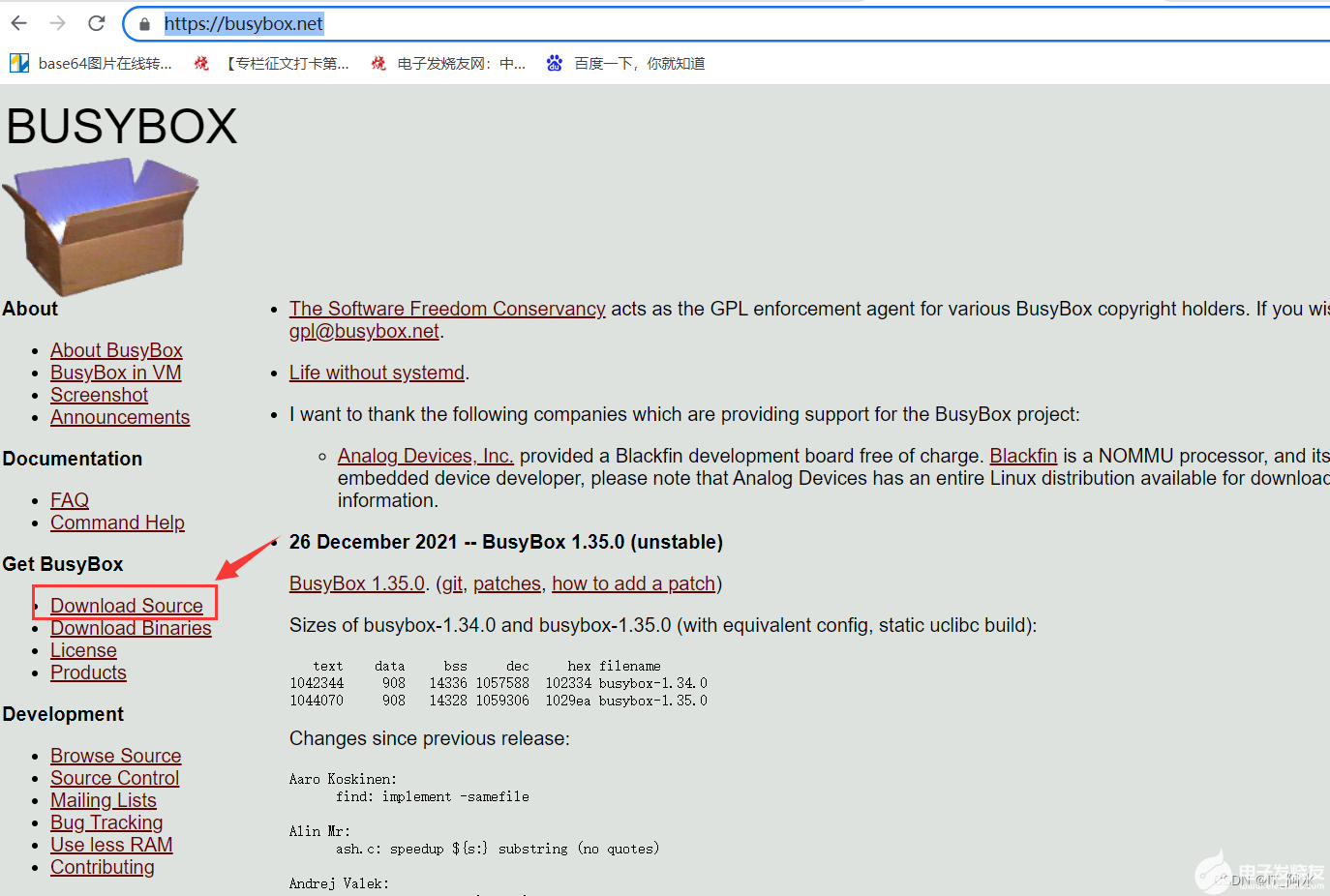Open the FAQ link
Image resolution: width=1330 pixels, height=896 pixels.
point(70,500)
